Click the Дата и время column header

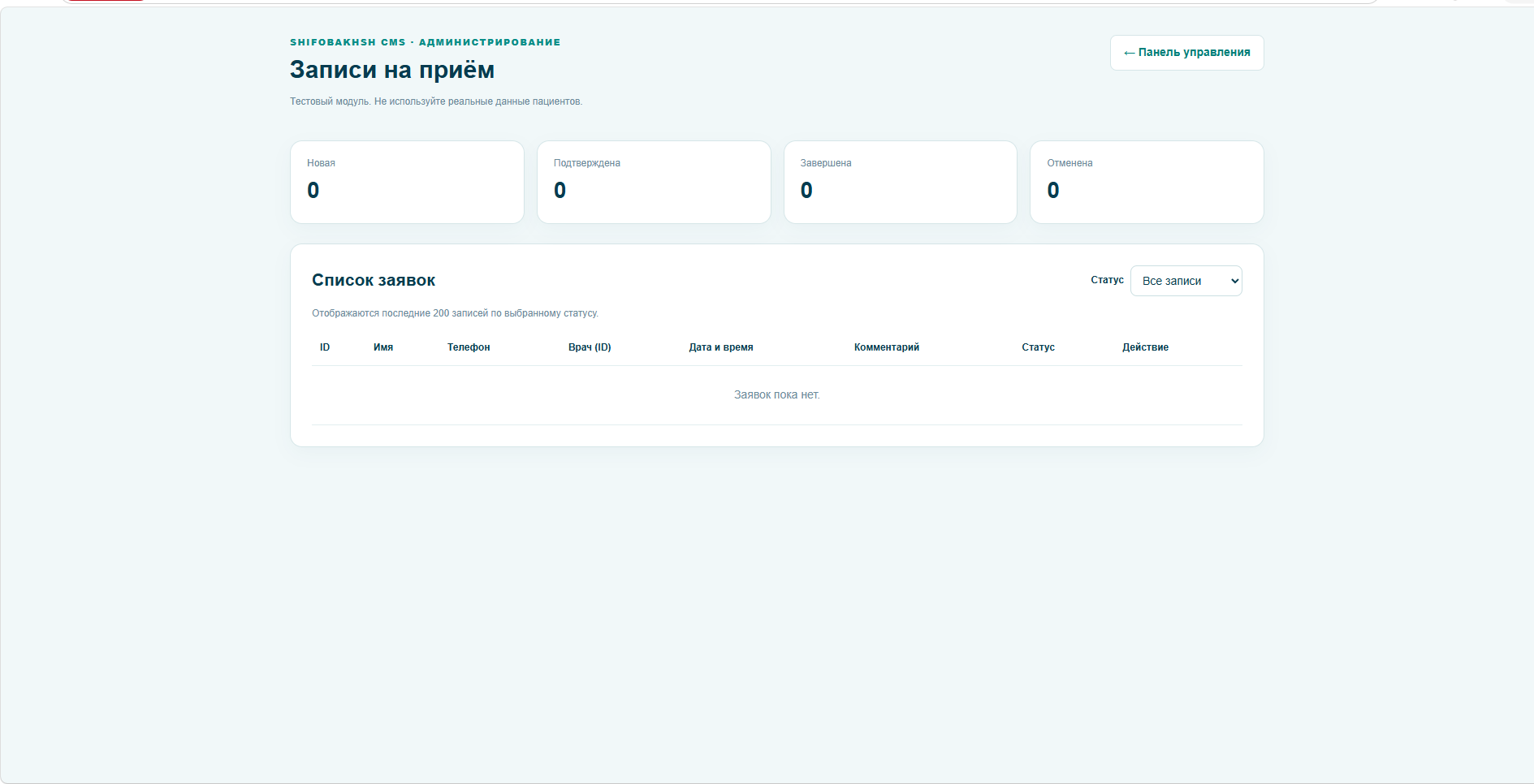pos(721,347)
